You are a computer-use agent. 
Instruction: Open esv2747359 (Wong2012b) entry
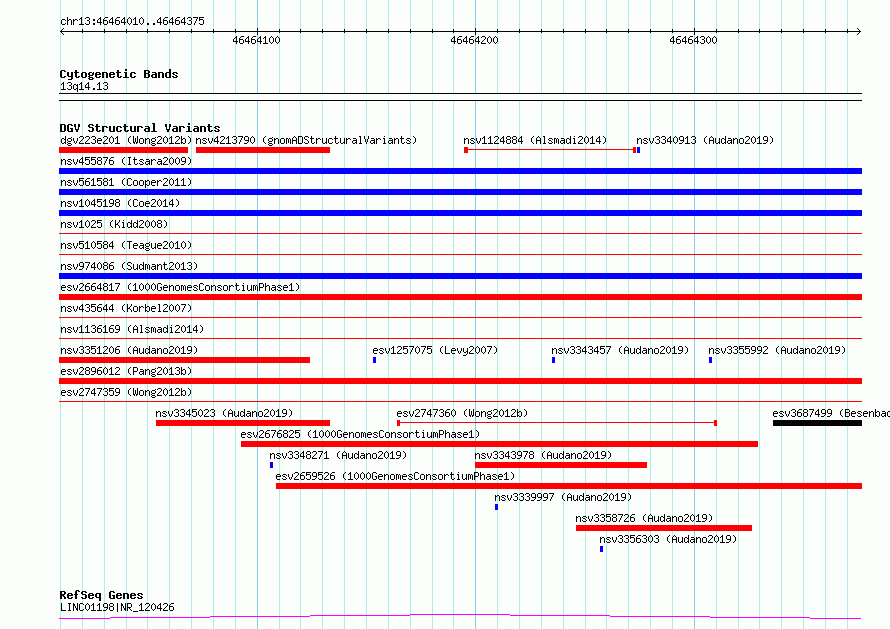(126, 392)
